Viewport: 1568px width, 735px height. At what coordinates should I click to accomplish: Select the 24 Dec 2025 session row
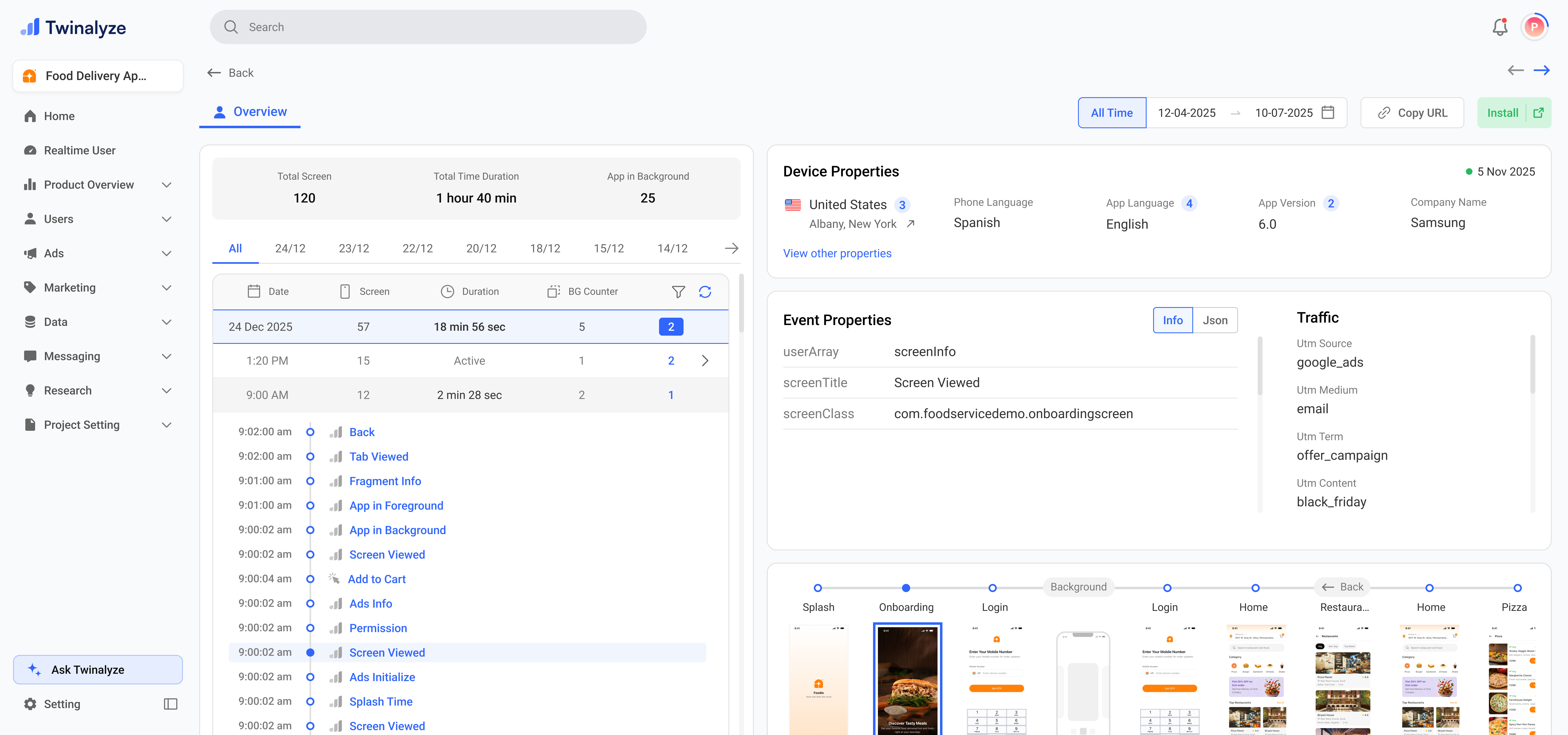coord(471,327)
